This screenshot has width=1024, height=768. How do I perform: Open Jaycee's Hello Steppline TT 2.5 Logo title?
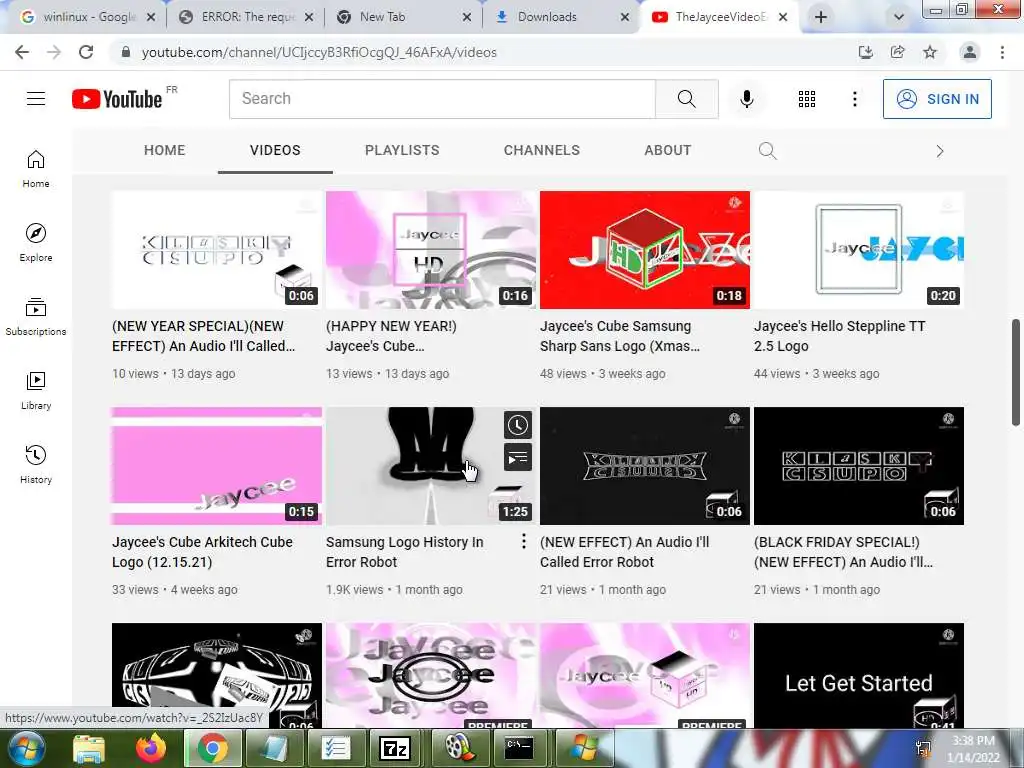pos(839,336)
